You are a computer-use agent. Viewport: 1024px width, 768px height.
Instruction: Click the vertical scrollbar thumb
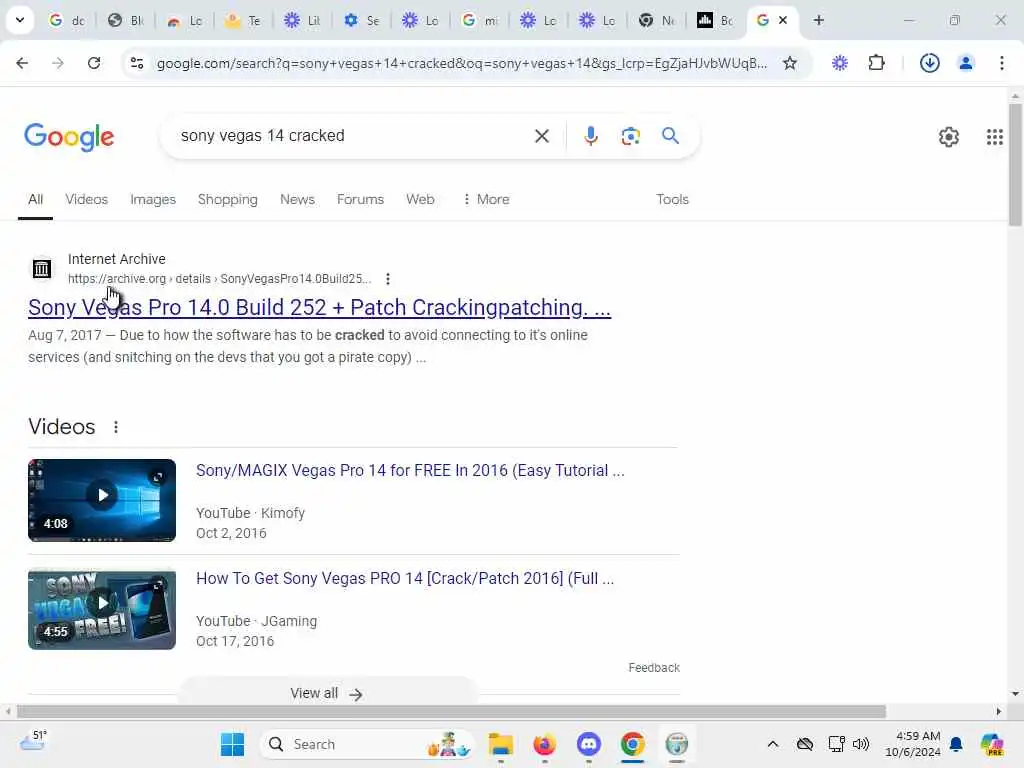(x=1015, y=165)
